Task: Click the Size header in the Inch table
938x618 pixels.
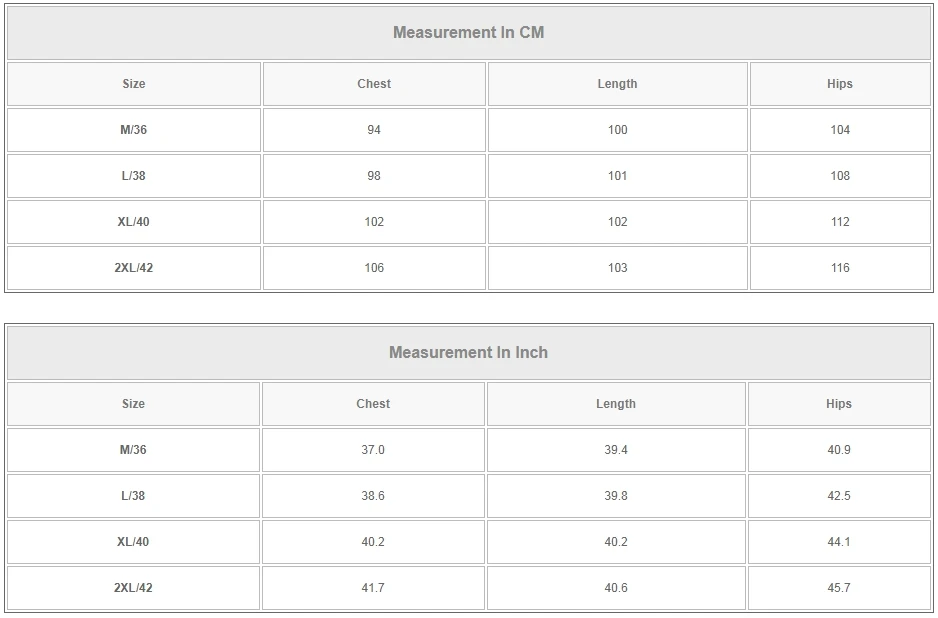Action: click(133, 404)
